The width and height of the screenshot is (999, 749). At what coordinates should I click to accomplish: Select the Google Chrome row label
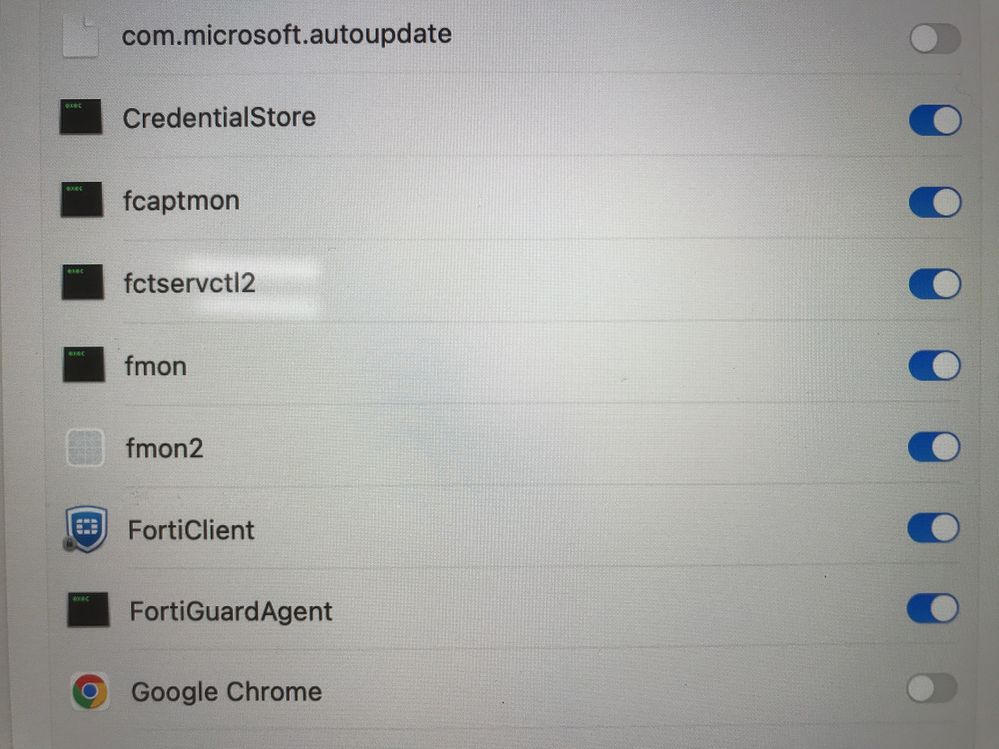(226, 692)
